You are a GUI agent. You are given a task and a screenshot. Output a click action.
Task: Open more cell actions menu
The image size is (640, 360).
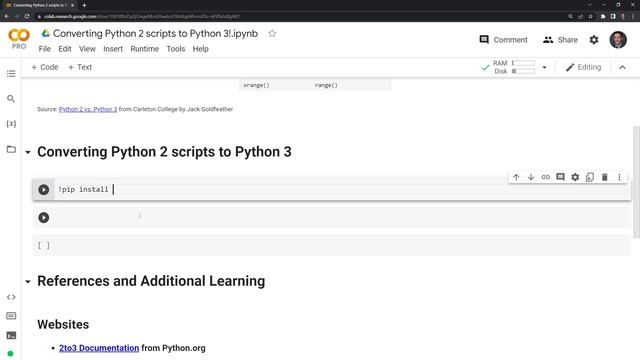(x=619, y=177)
